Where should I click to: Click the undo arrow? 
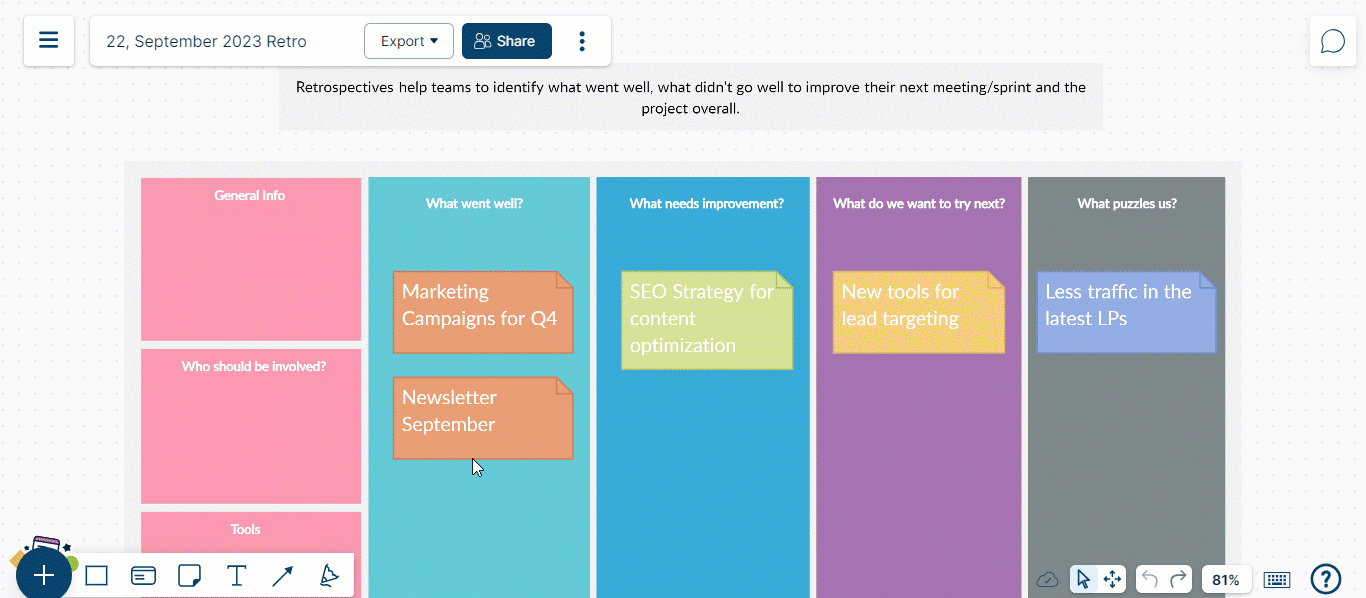click(x=1150, y=579)
